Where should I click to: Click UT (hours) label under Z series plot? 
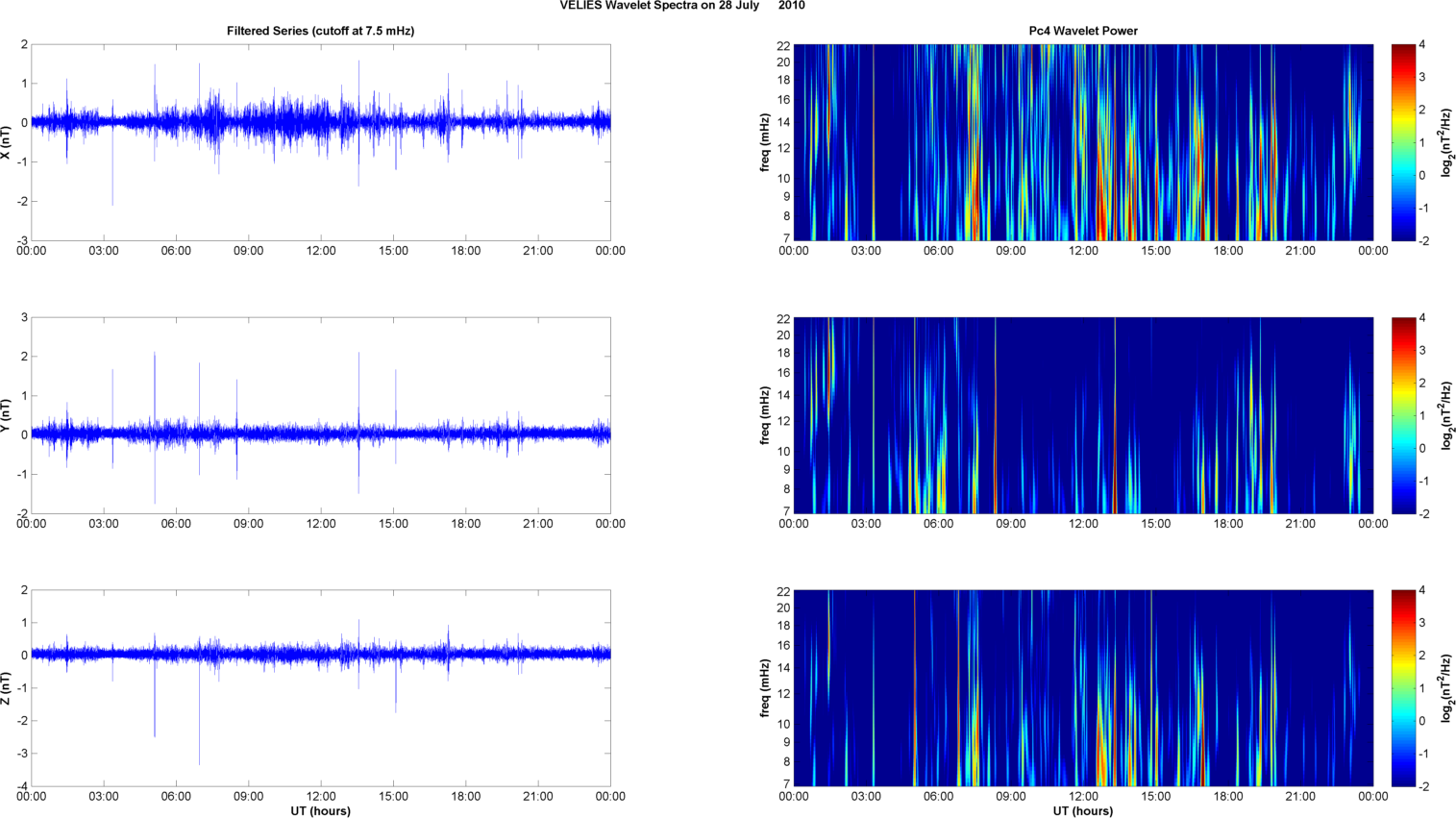pos(320,810)
